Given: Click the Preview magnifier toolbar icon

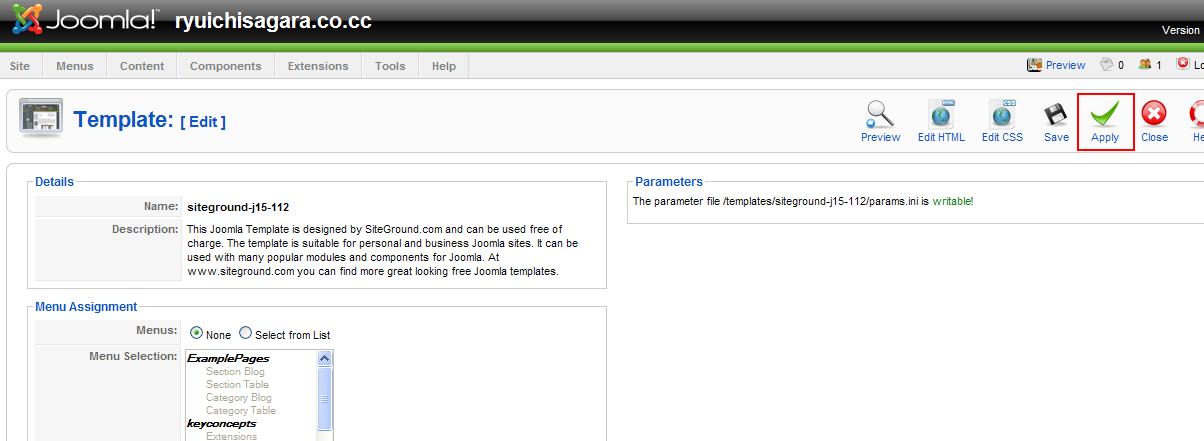Looking at the screenshot, I should 880,114.
